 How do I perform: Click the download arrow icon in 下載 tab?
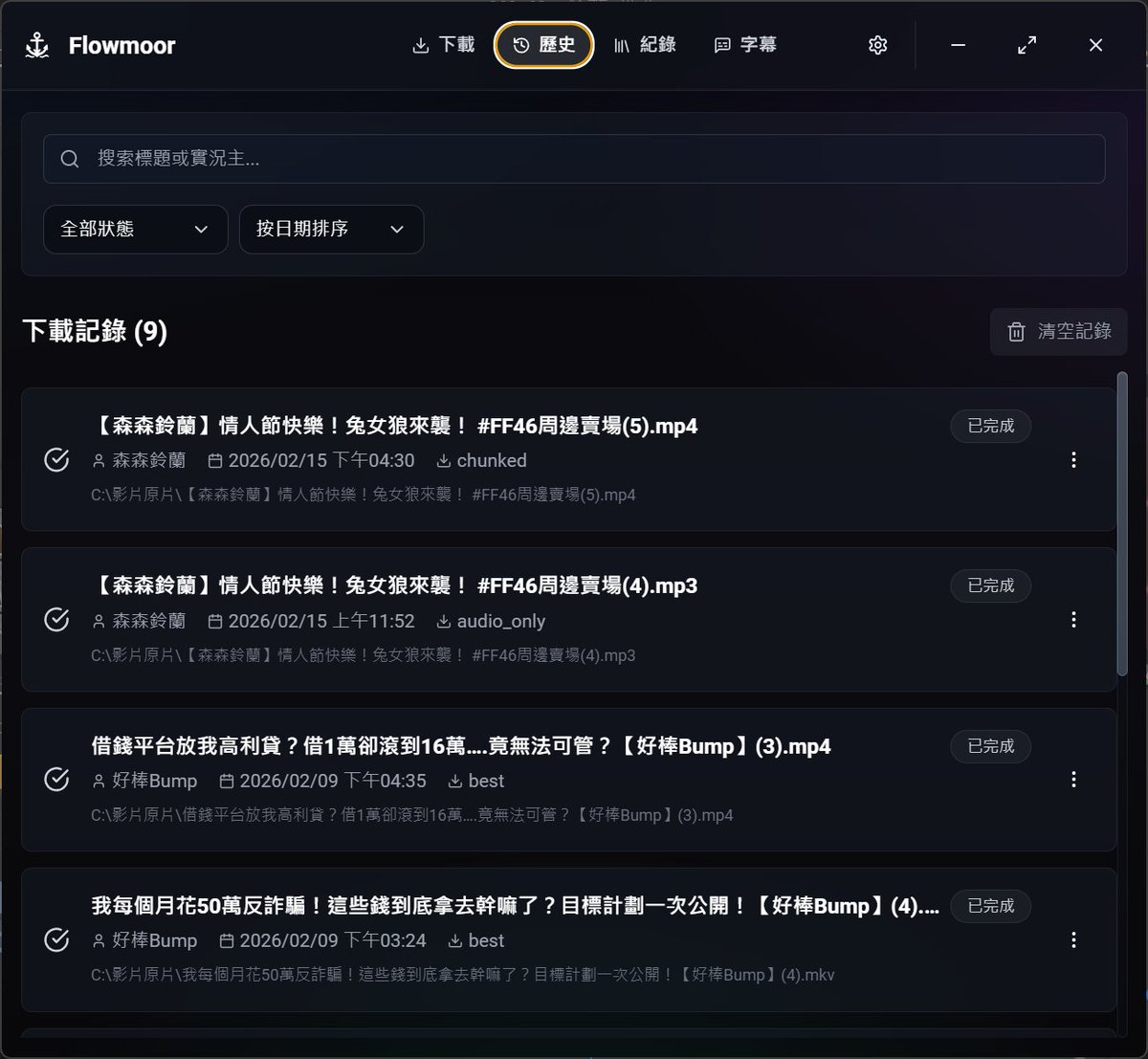[420, 45]
